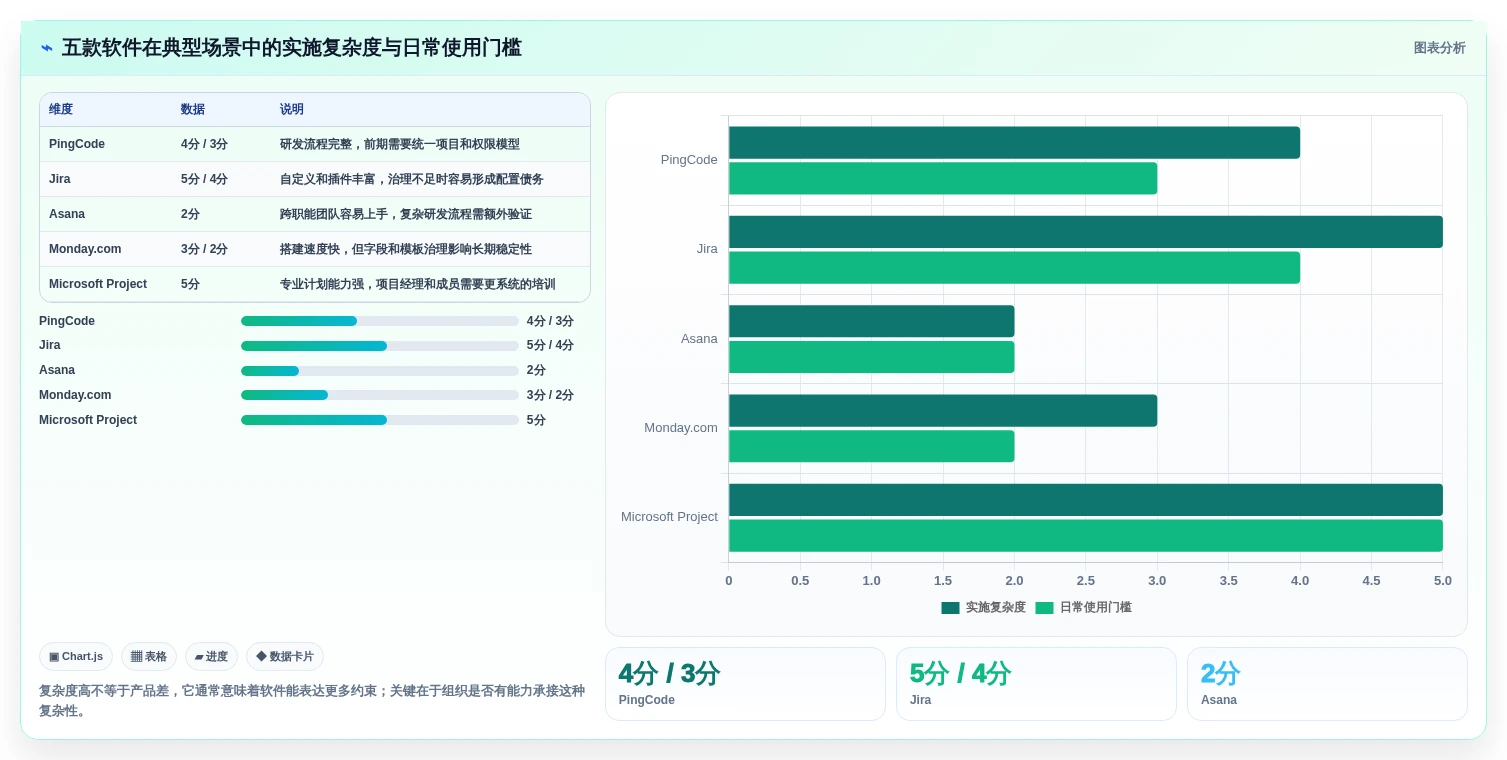Image resolution: width=1507 pixels, height=760 pixels.
Task: Click the Monday.com 实施复杂度 dark bar in chart
Action: (943, 410)
